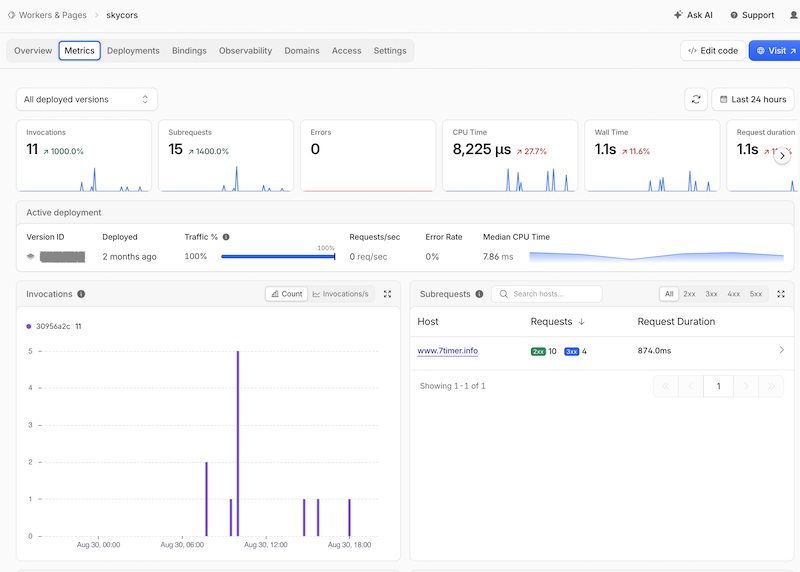Expand the www.7timer.info row chevron
Image resolution: width=800 pixels, height=572 pixels.
pos(782,350)
